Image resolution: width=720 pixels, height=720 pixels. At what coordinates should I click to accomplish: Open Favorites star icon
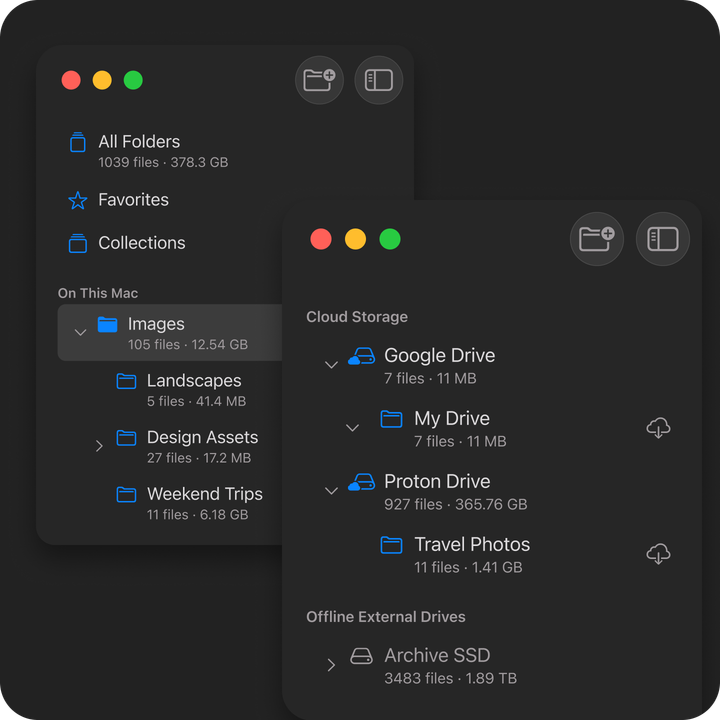coord(78,200)
